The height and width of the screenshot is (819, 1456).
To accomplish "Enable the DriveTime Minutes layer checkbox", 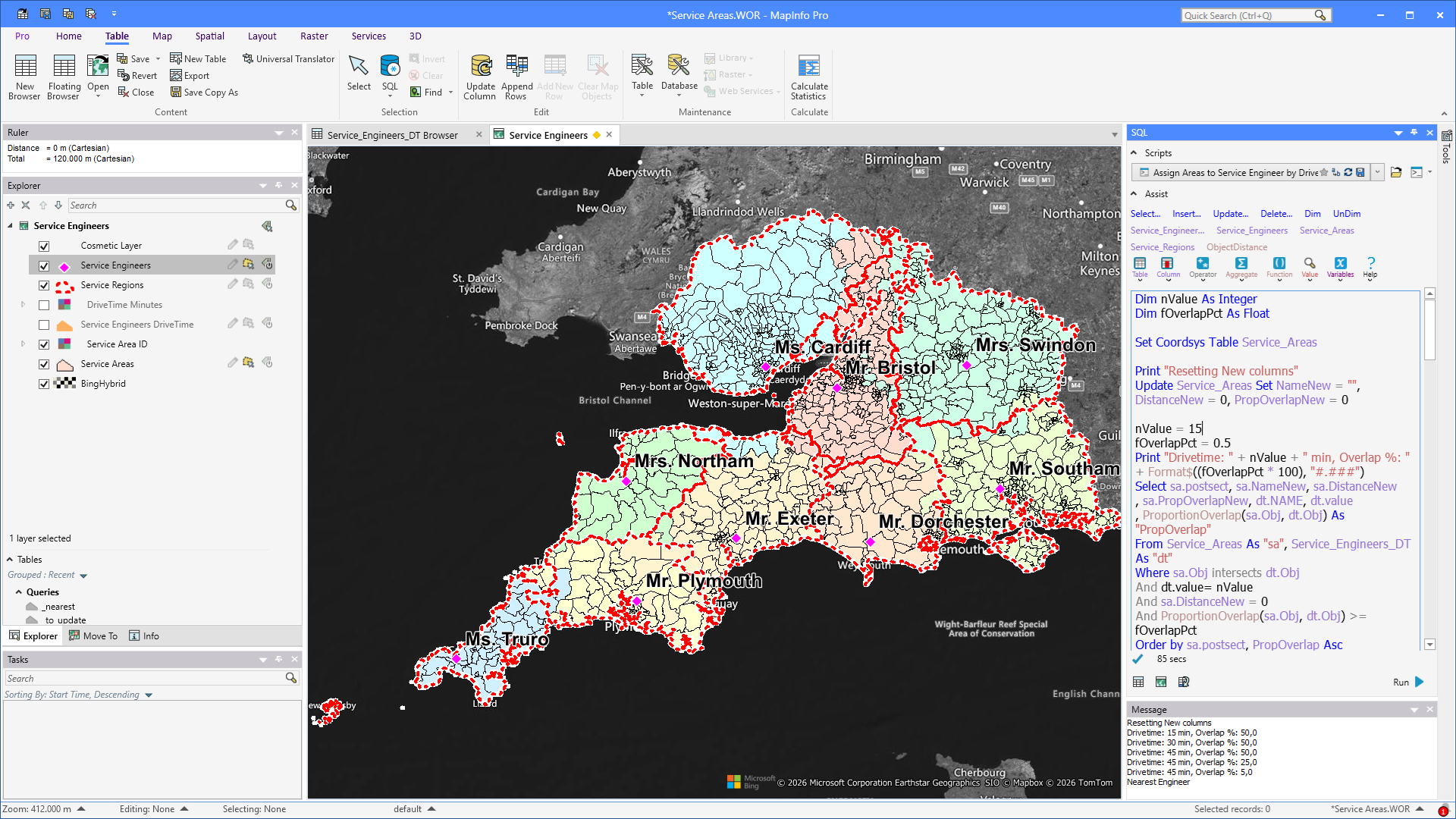I will pyautogui.click(x=44, y=305).
